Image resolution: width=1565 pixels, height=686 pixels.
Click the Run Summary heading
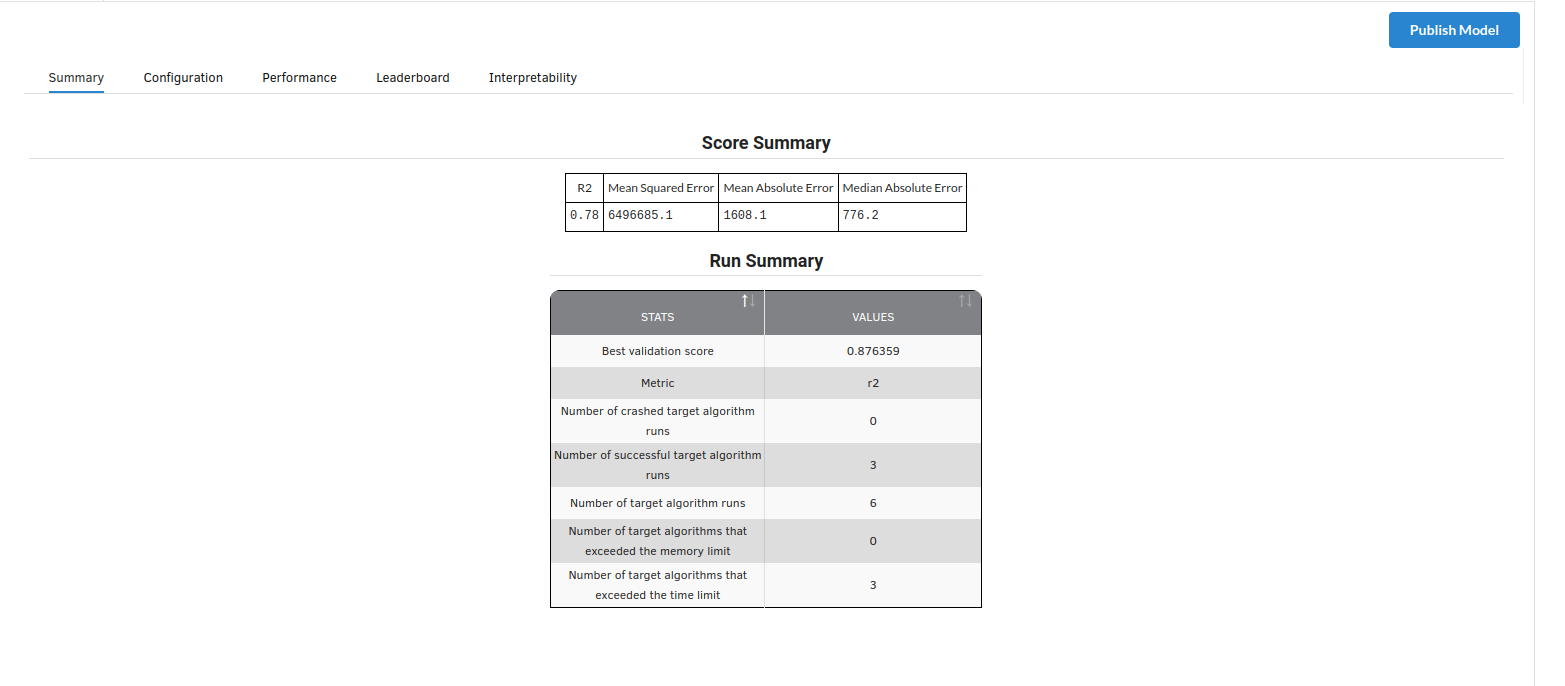click(x=766, y=261)
